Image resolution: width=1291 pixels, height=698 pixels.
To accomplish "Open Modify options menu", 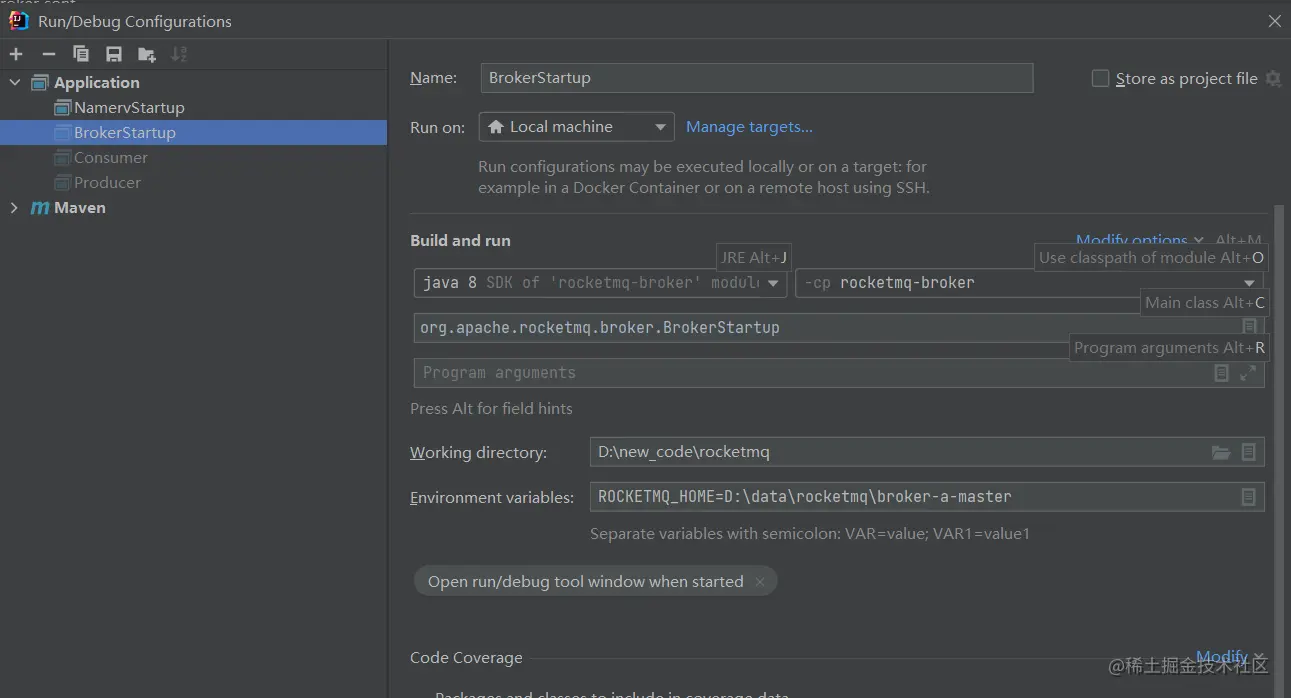I will point(1141,240).
